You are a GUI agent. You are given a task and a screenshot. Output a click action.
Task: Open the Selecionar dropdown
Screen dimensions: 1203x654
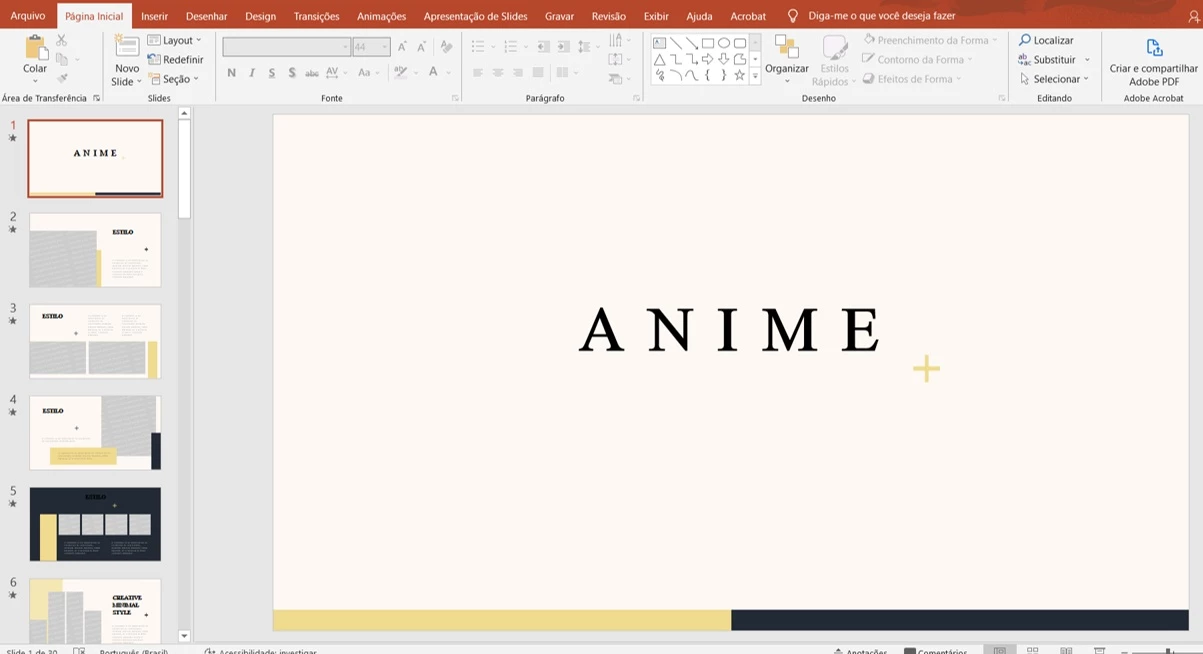[1055, 79]
